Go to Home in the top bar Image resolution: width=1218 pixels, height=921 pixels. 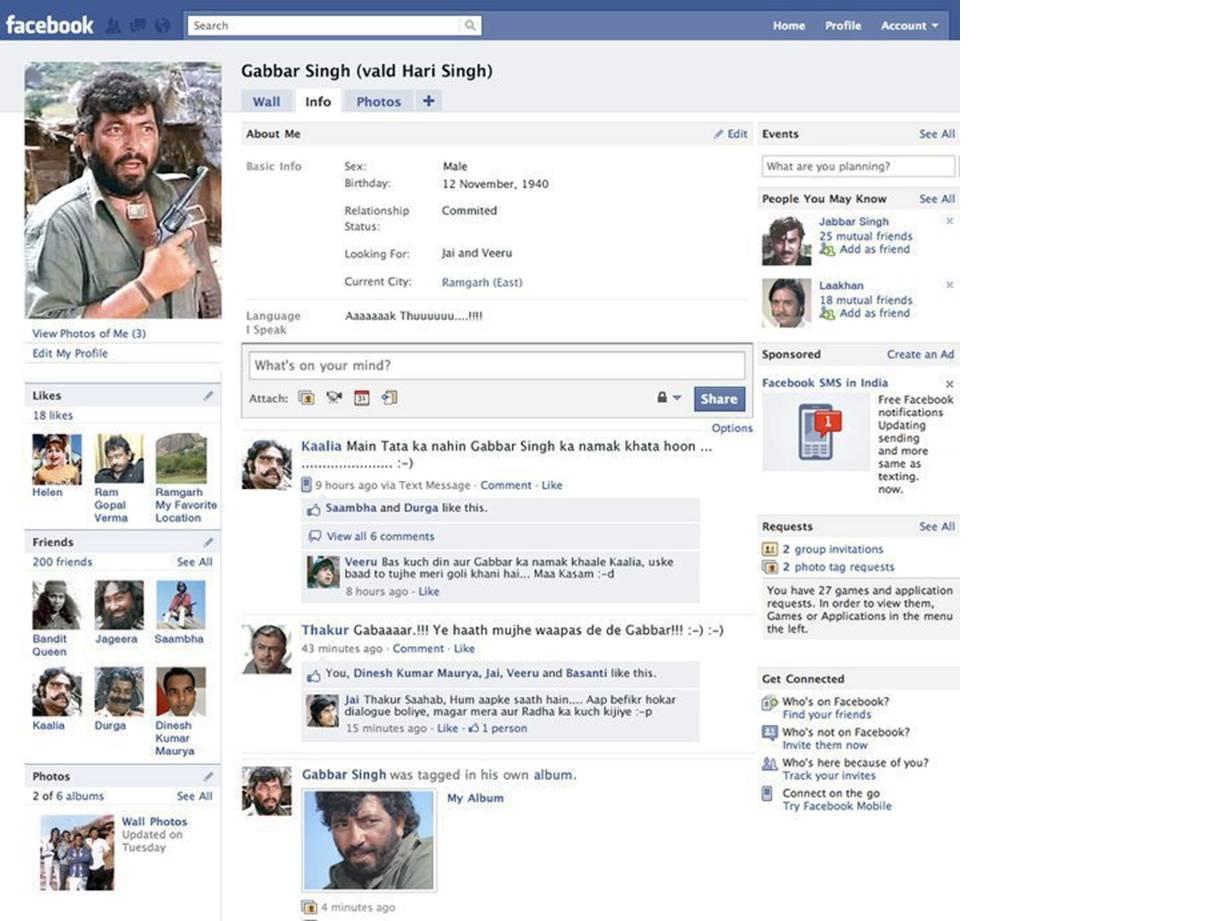click(789, 26)
